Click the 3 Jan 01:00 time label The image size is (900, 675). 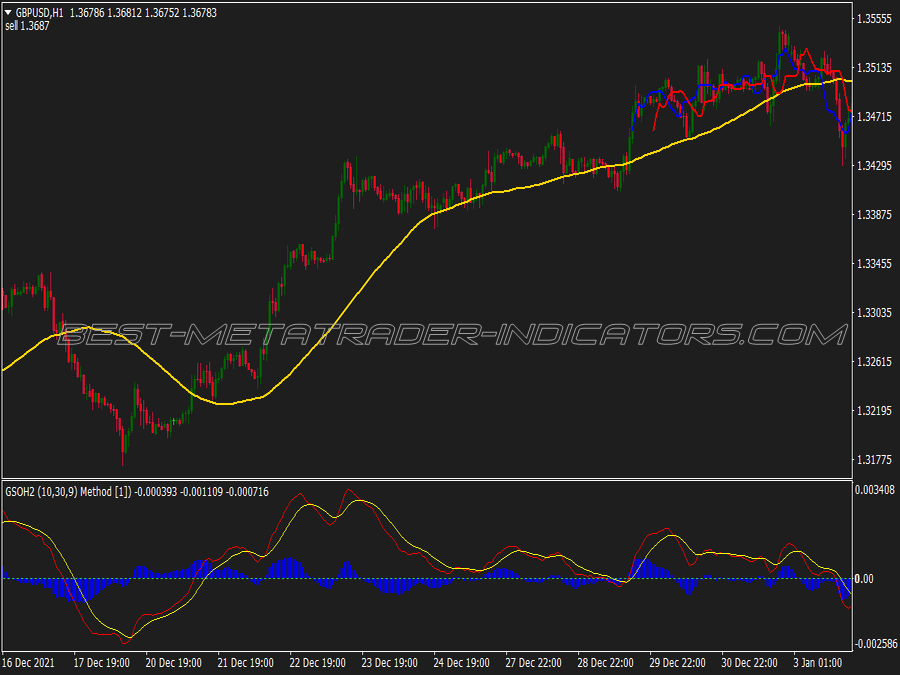point(818,663)
